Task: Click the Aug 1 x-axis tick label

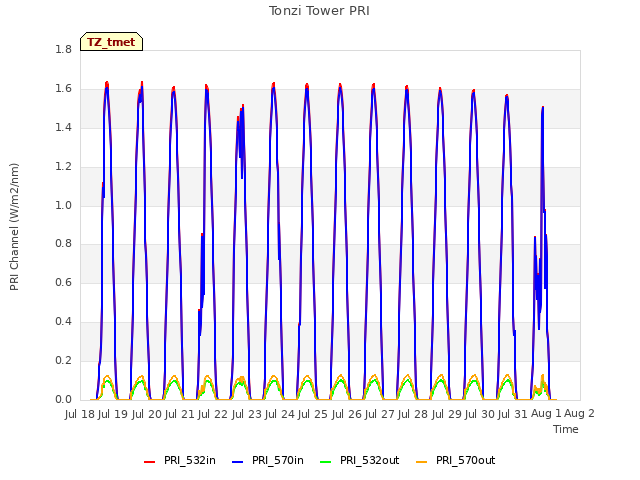Action: 546,414
